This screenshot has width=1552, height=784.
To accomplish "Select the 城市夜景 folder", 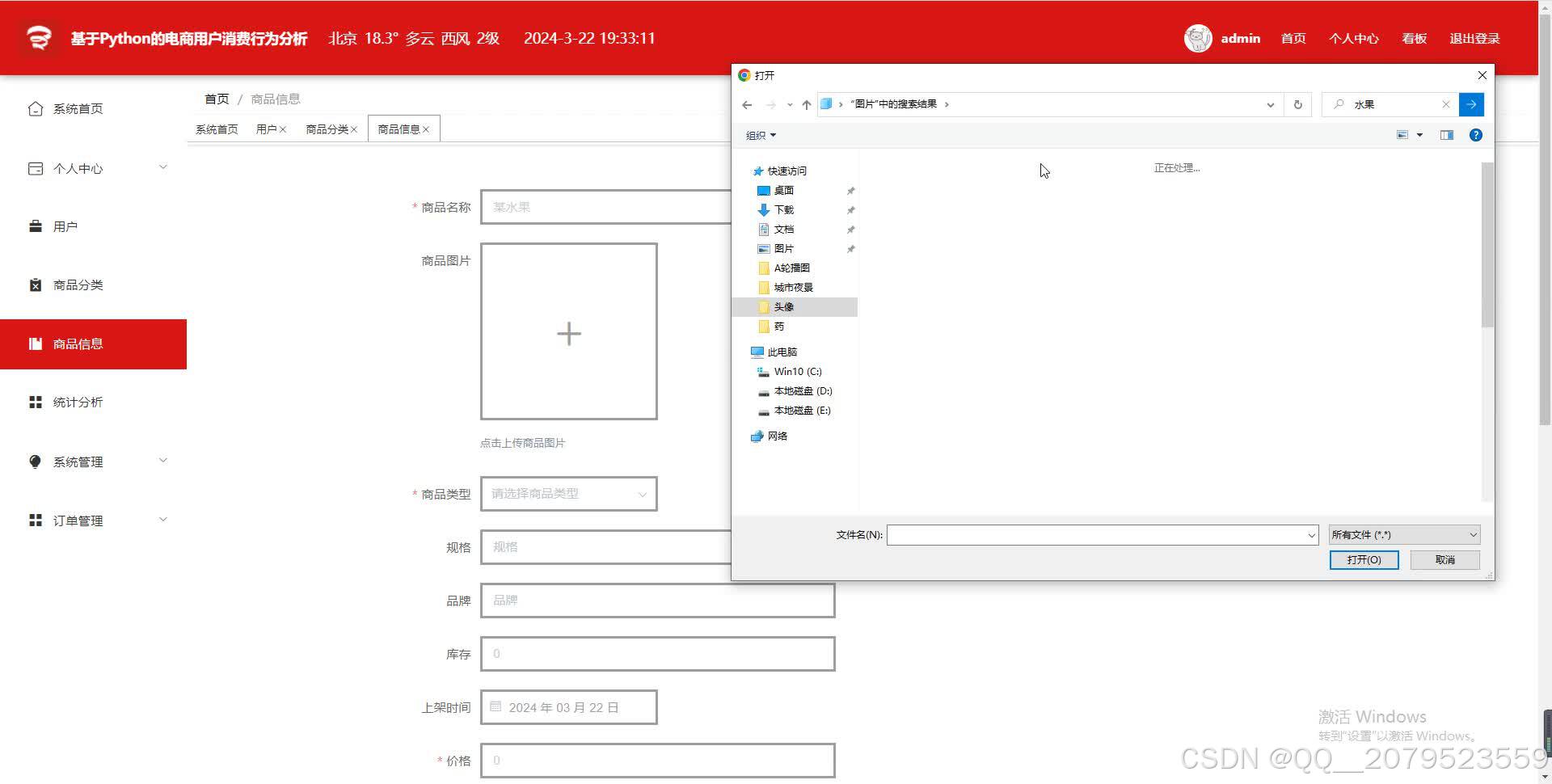I will 793,288.
